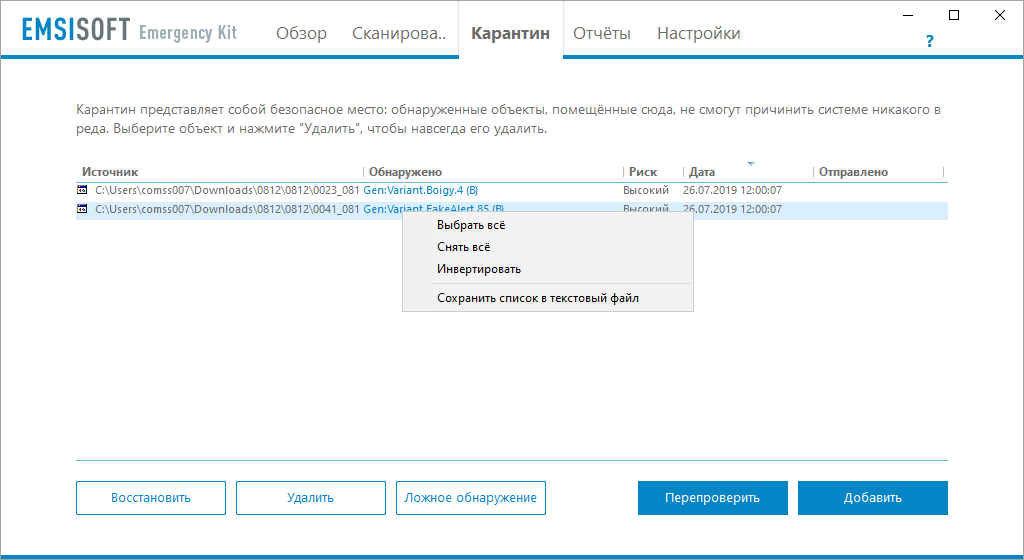Select the Карантин tab
Screen dimensions: 1024x560
point(511,33)
